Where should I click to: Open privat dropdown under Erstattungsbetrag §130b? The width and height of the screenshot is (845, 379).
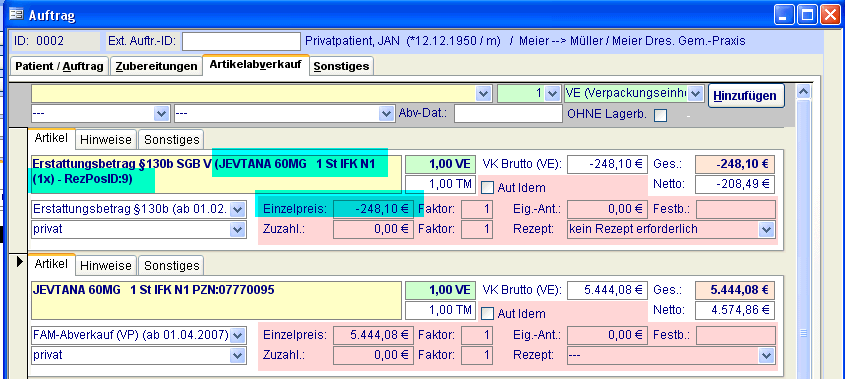click(238, 229)
